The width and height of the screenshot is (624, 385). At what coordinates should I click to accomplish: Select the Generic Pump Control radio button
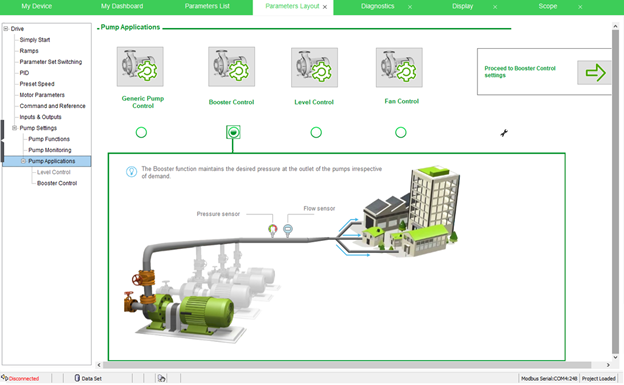click(x=141, y=132)
